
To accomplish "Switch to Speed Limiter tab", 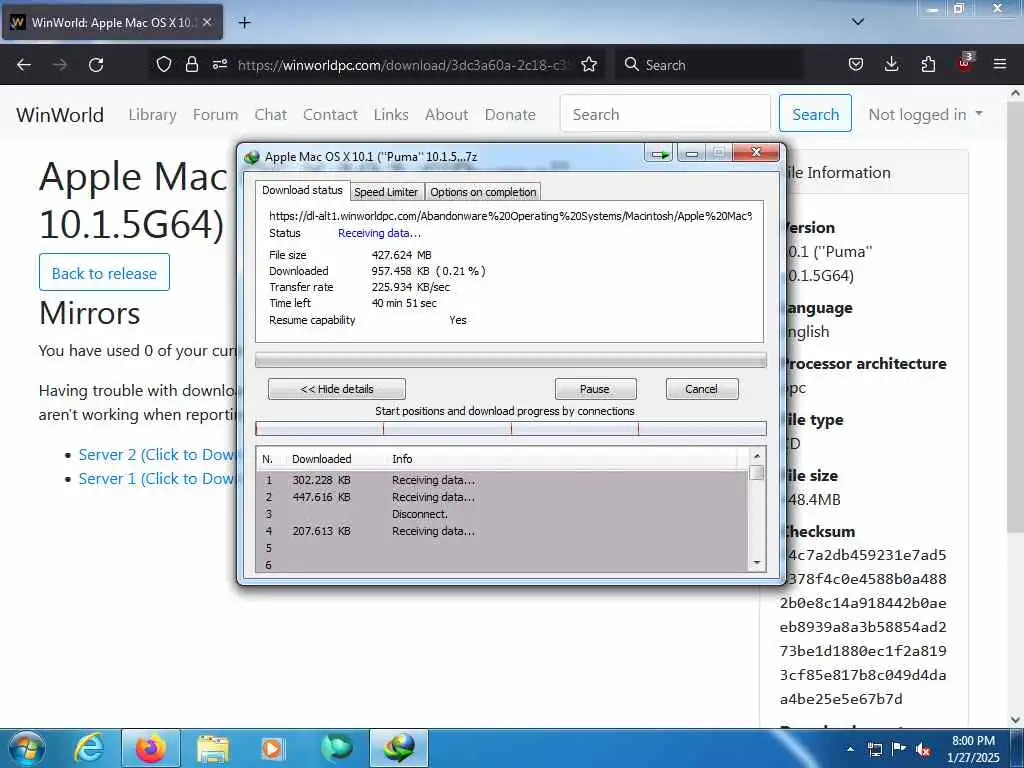I will 386,192.
